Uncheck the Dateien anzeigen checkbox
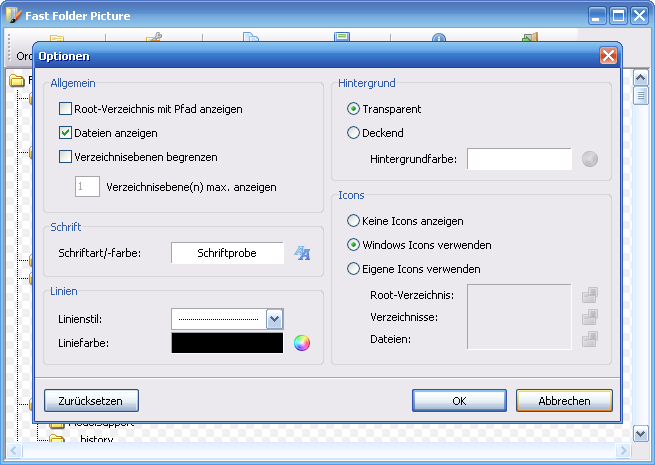The image size is (655, 465). pyautogui.click(x=66, y=133)
